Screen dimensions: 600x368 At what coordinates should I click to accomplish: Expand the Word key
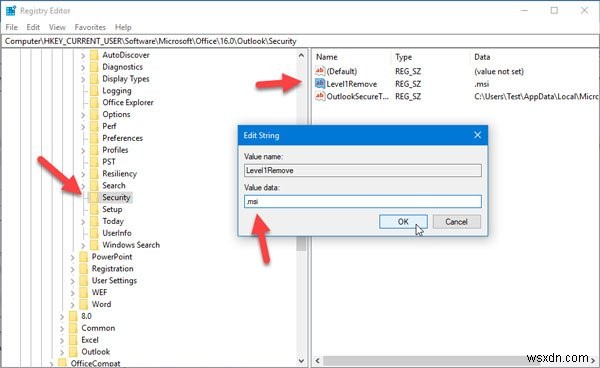click(73, 304)
